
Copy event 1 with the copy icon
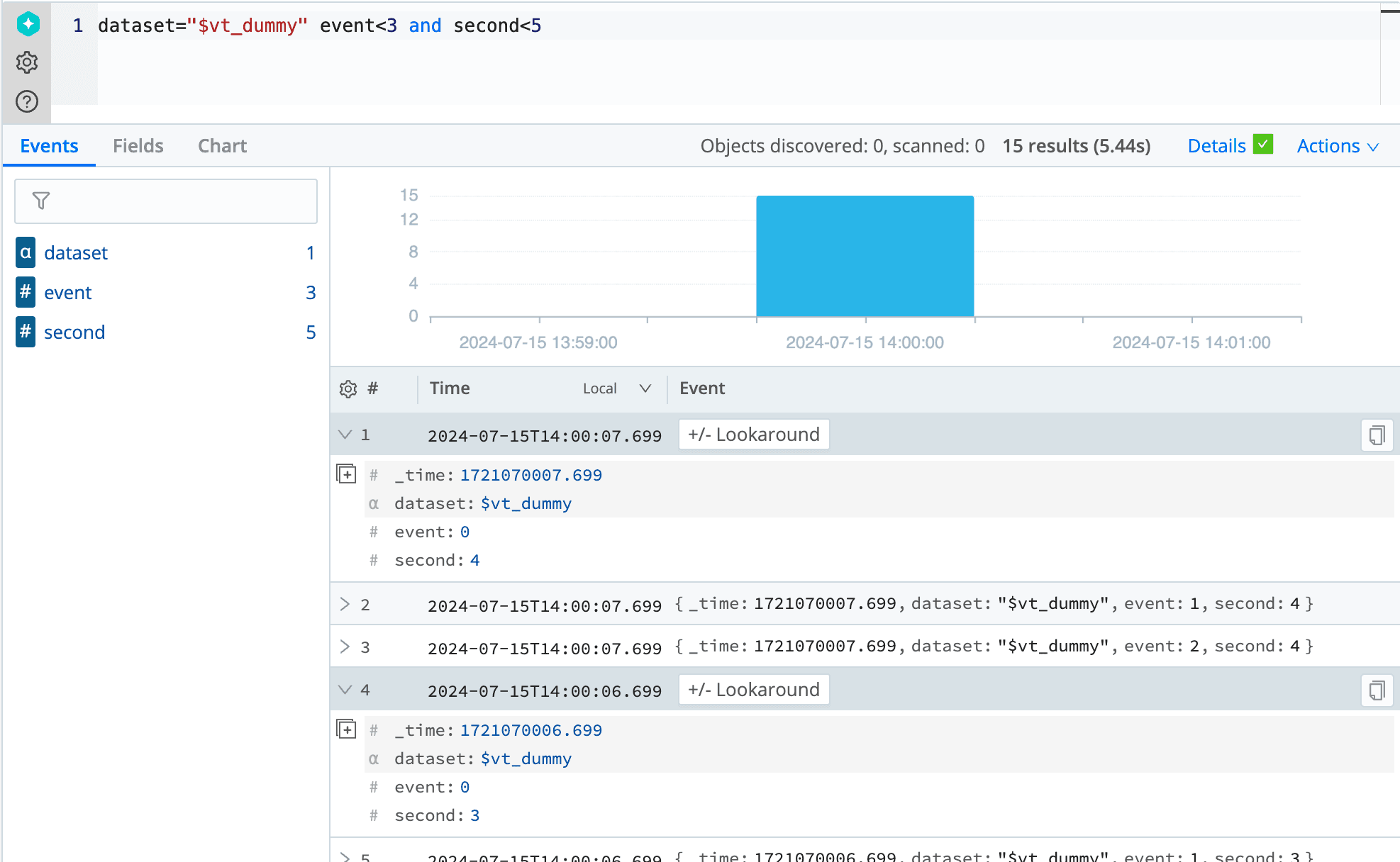coord(1377,435)
